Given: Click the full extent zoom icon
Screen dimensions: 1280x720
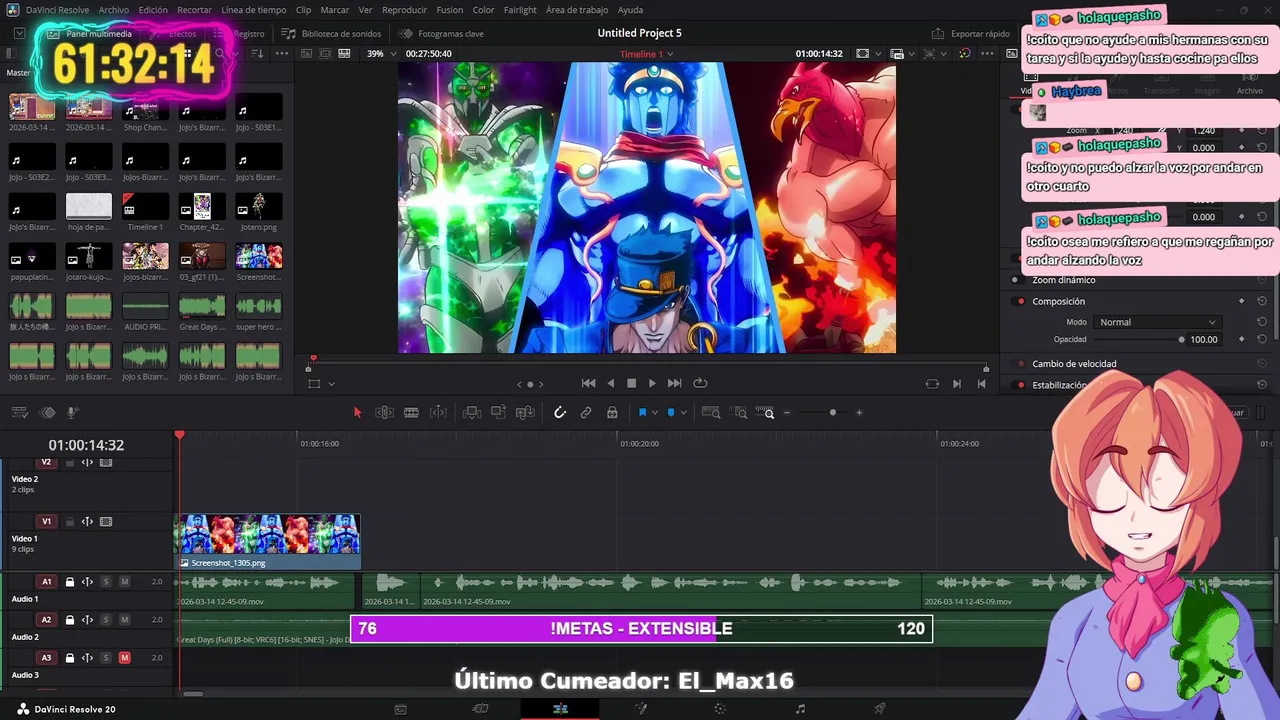Looking at the screenshot, I should click(711, 412).
